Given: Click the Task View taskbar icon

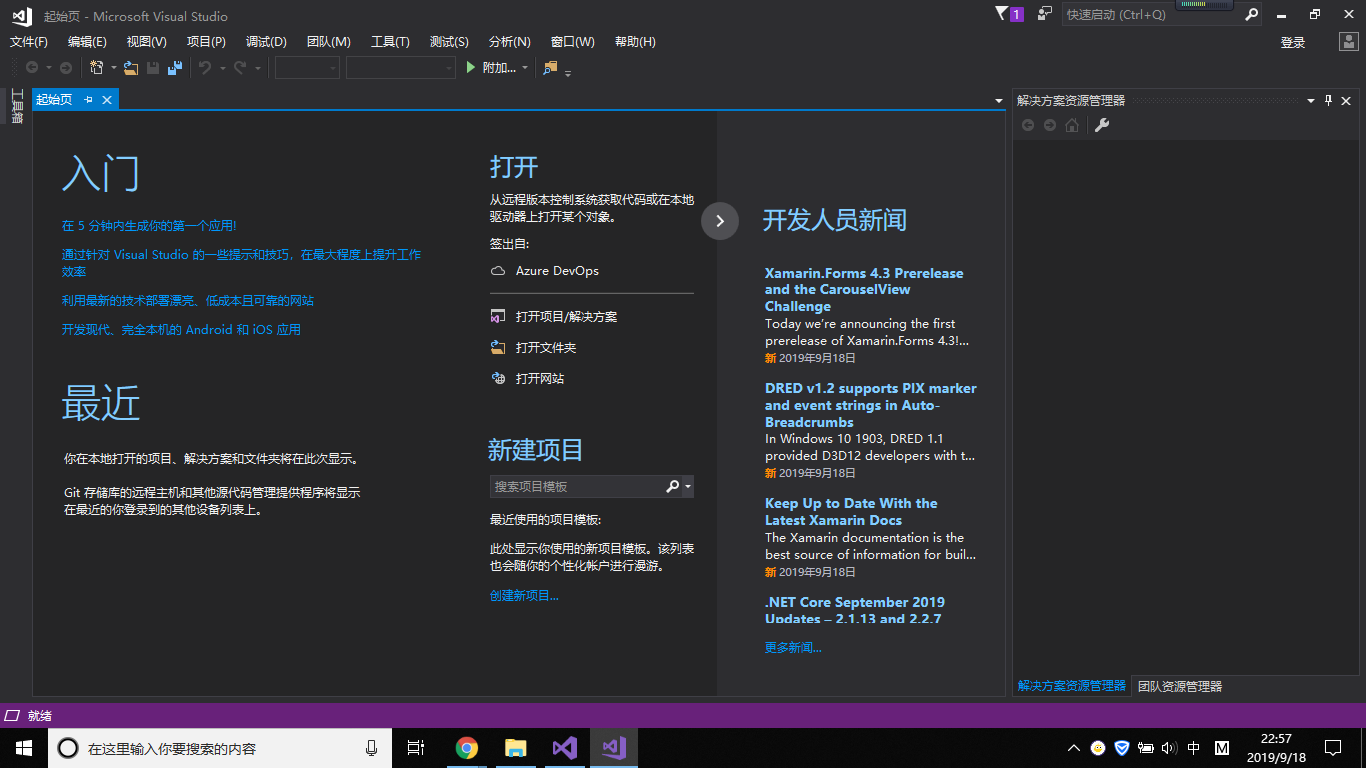Looking at the screenshot, I should (x=417, y=748).
